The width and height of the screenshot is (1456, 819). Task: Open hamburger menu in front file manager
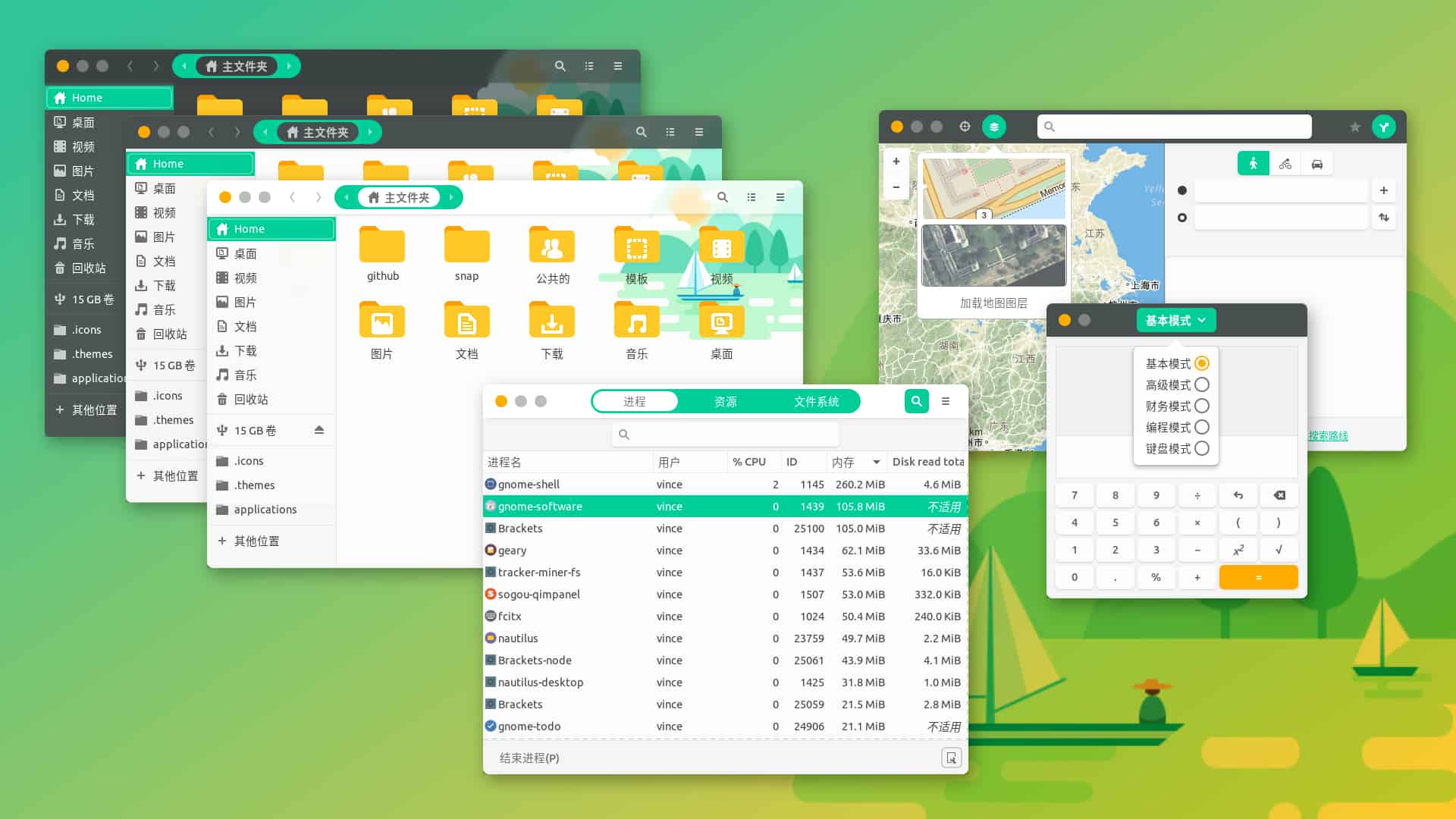(780, 197)
